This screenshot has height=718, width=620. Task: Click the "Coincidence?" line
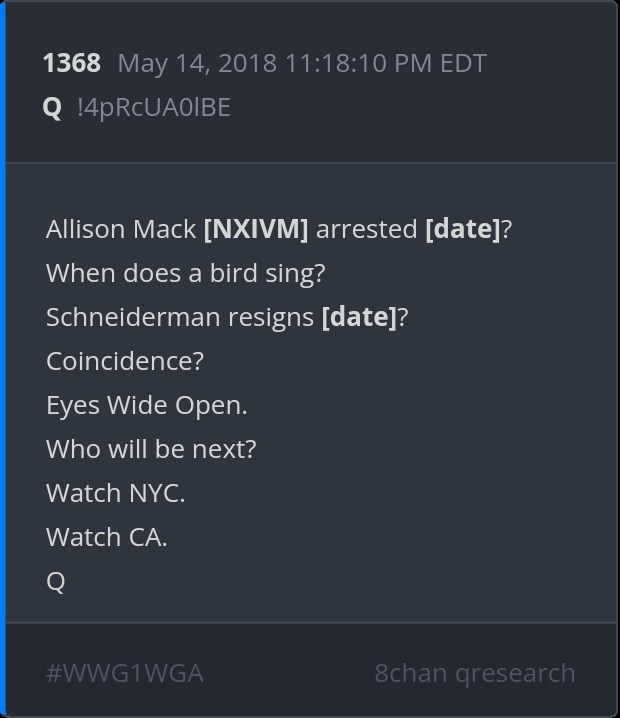[x=125, y=361]
